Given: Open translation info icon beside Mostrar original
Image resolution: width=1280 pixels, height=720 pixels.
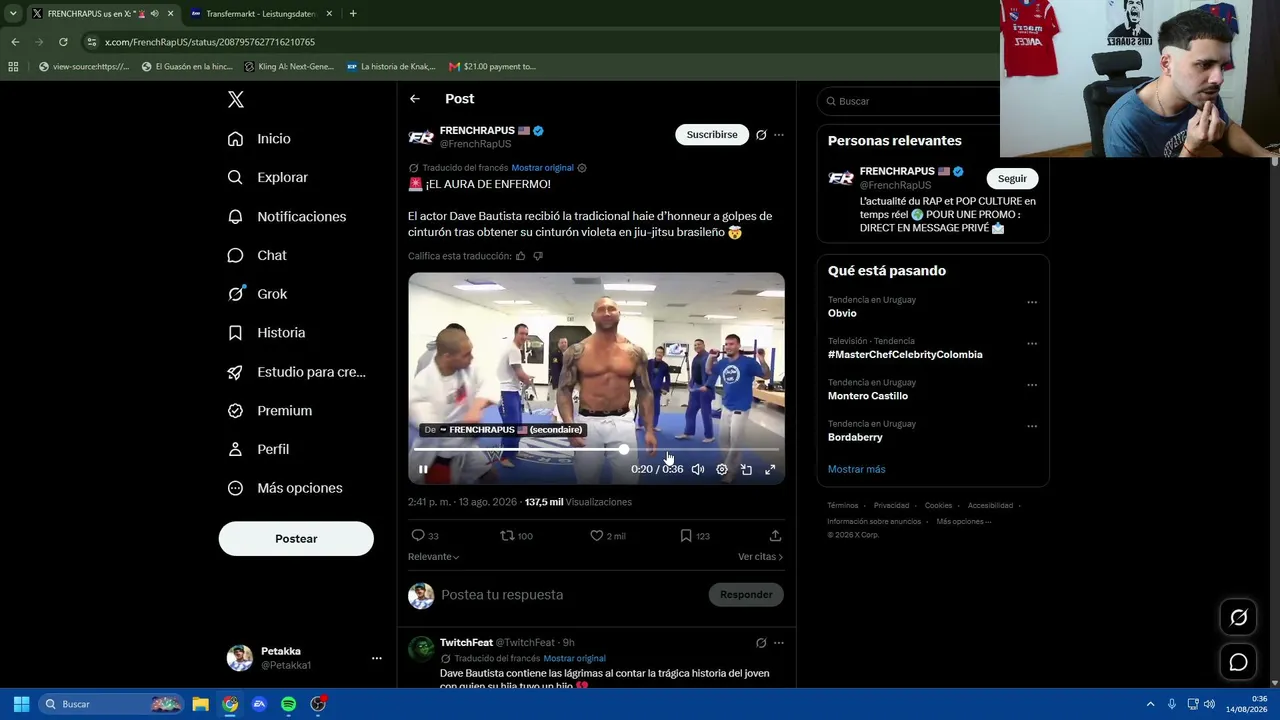Looking at the screenshot, I should pyautogui.click(x=582, y=168).
